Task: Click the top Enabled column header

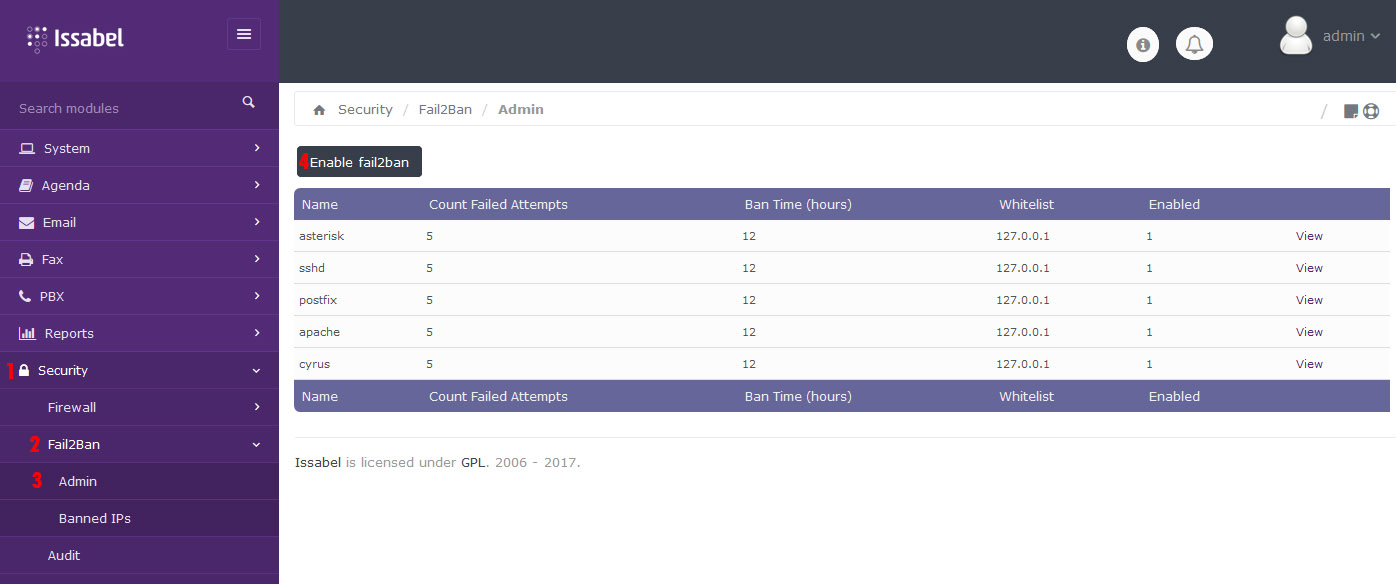Action: 1174,204
